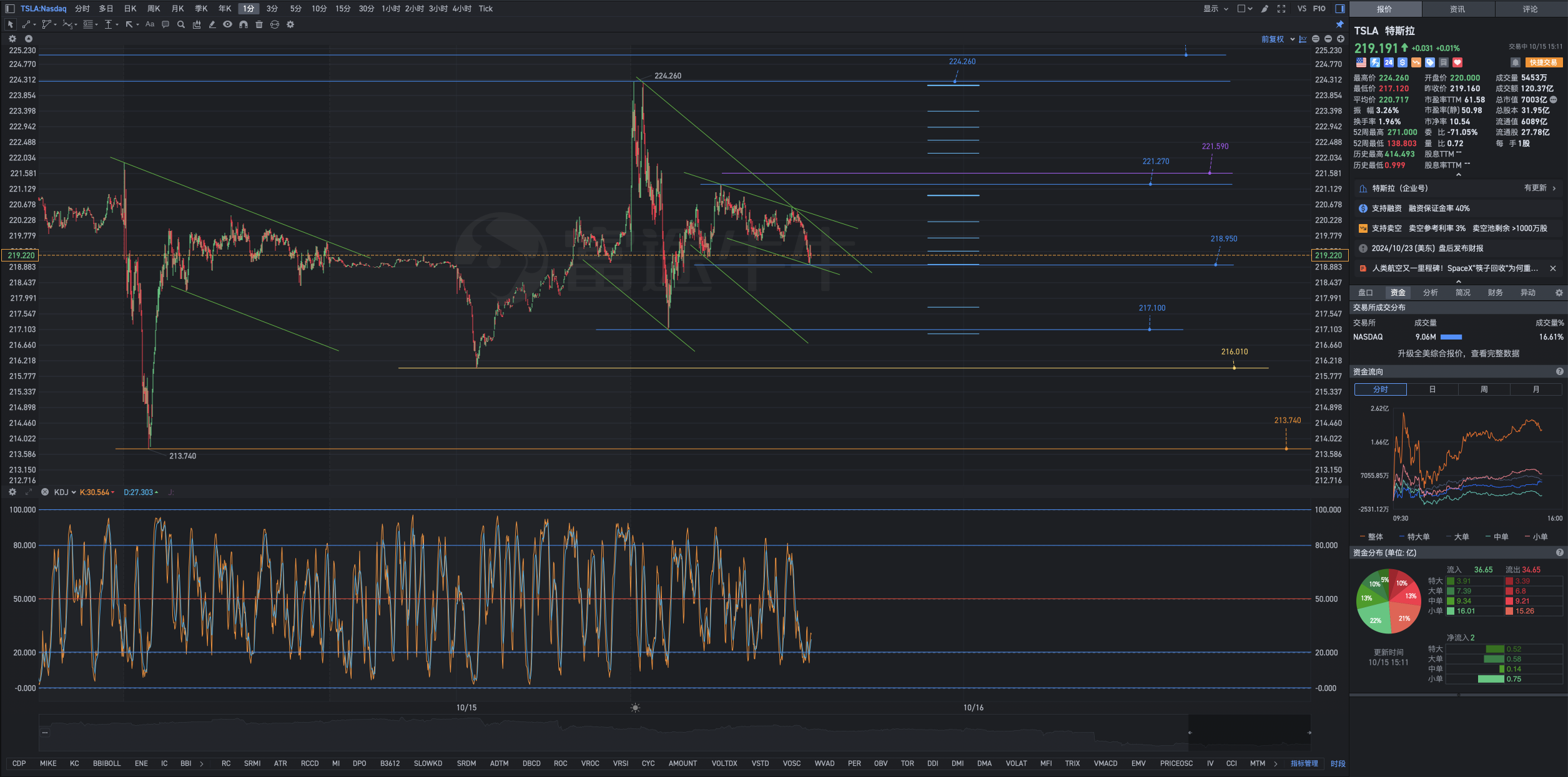Open the candlestick statistics tool

click(197, 24)
